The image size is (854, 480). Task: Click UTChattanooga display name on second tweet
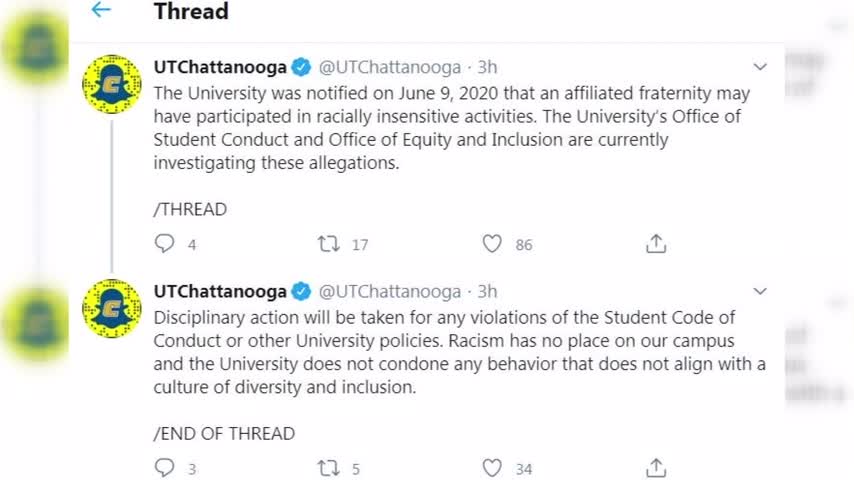point(220,291)
